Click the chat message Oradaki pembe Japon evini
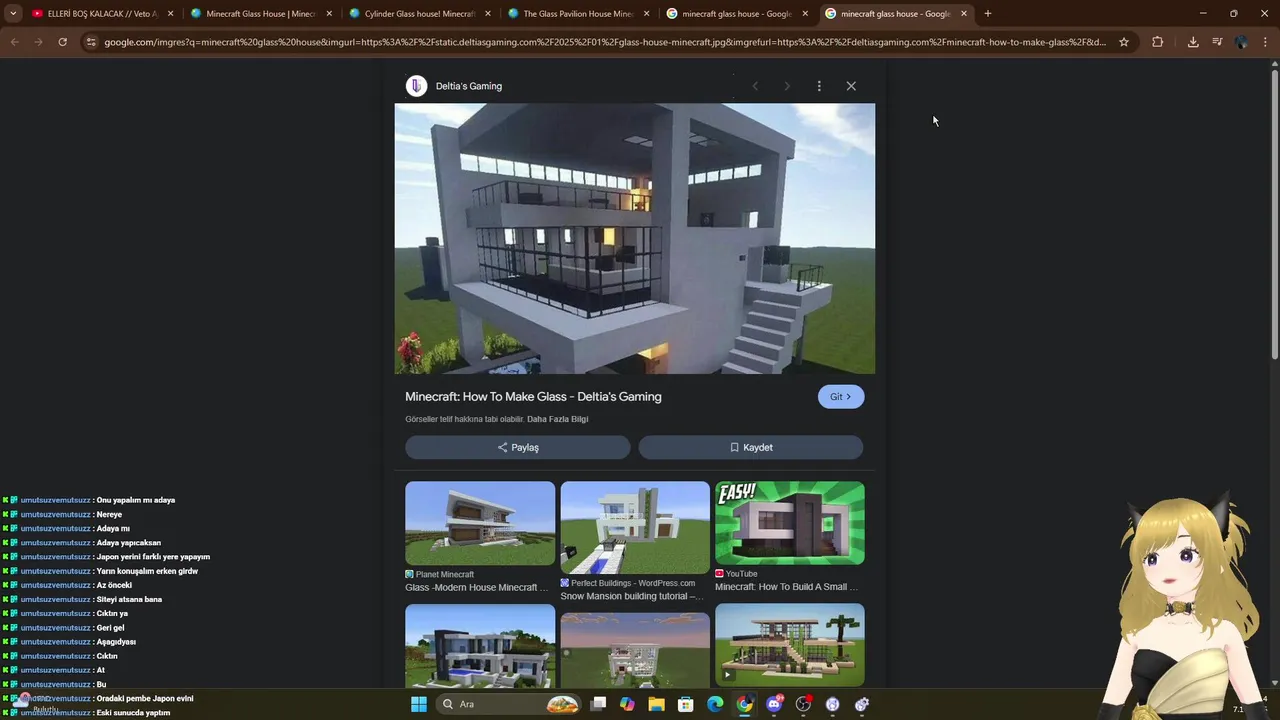 tap(145, 699)
